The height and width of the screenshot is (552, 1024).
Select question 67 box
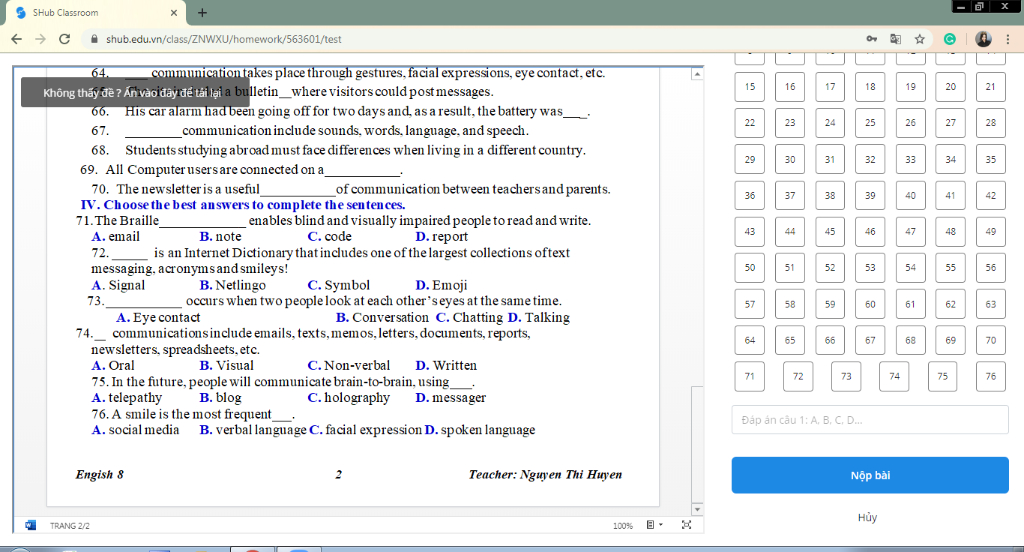point(870,340)
